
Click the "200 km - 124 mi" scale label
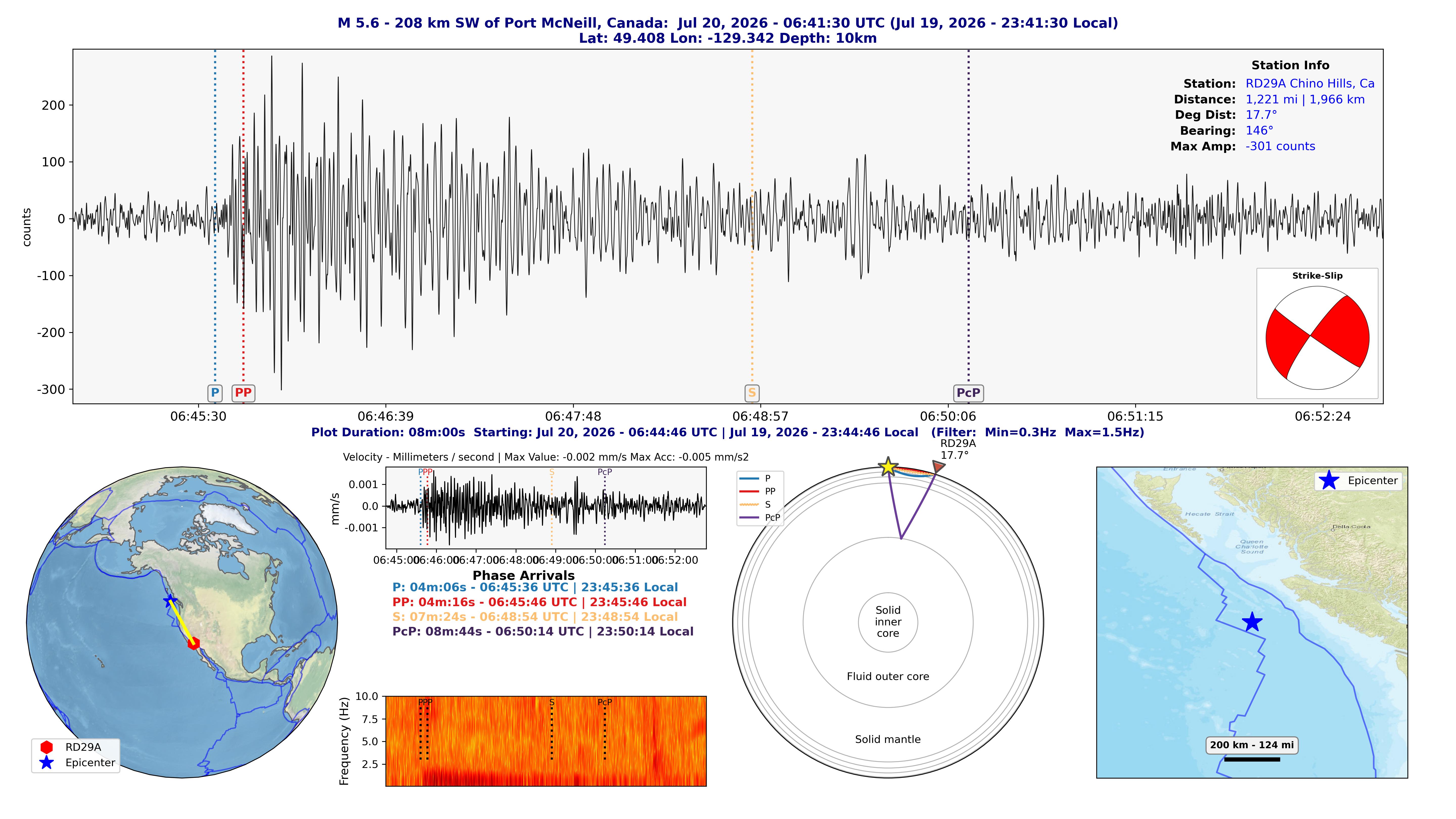coord(1252,745)
